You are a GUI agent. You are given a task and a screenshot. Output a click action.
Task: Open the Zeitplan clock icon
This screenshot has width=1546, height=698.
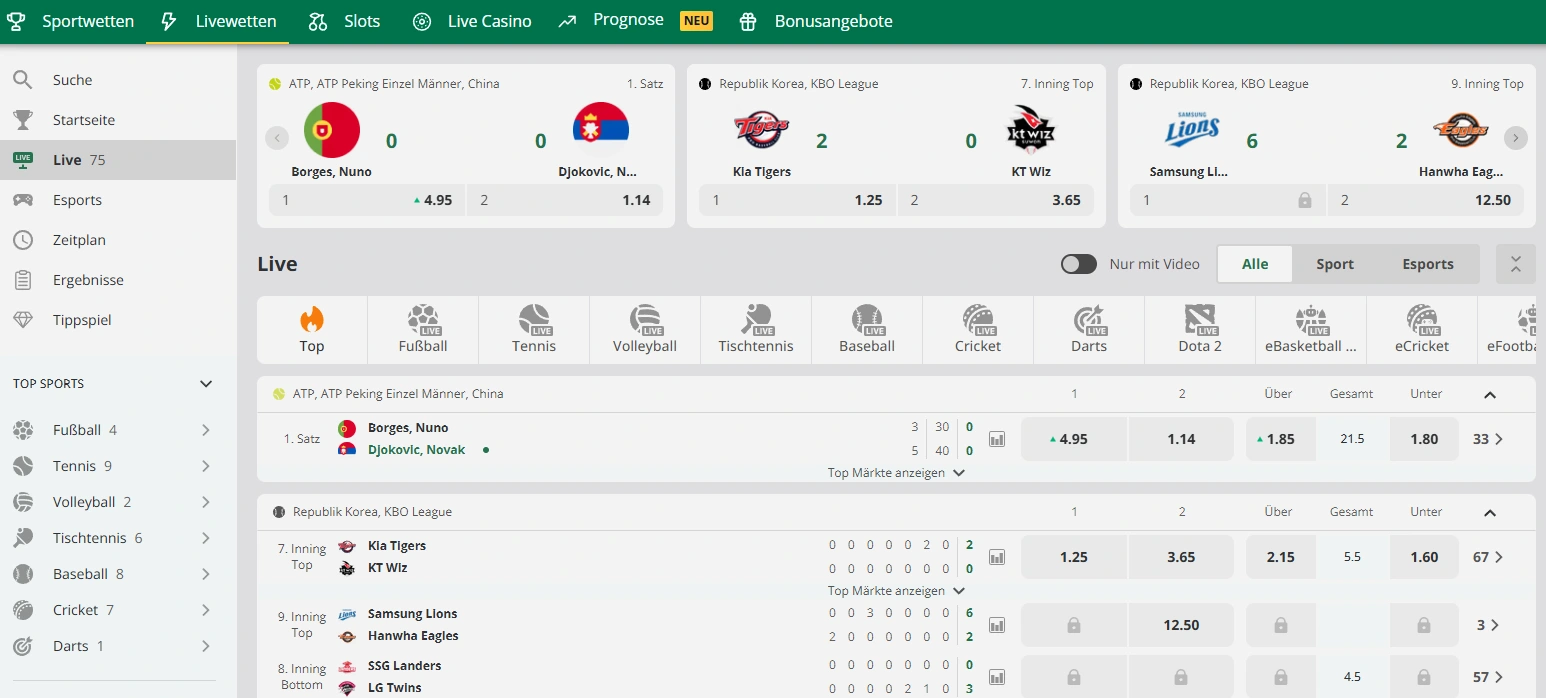coord(22,240)
